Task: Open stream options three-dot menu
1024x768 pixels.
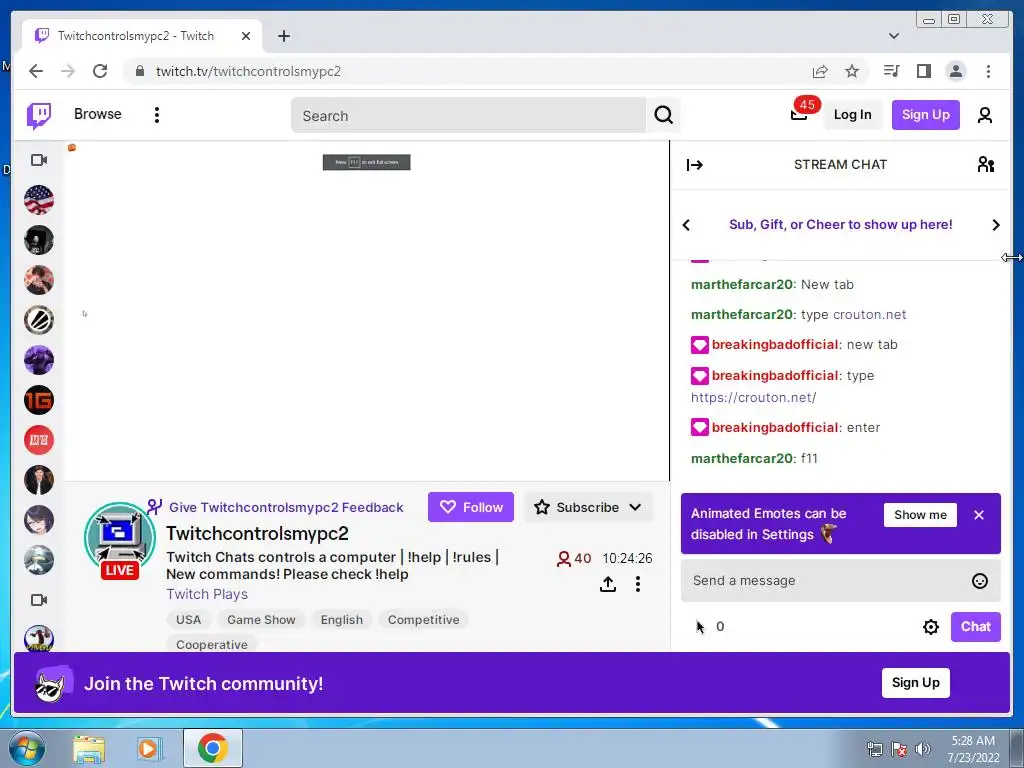Action: tap(638, 584)
